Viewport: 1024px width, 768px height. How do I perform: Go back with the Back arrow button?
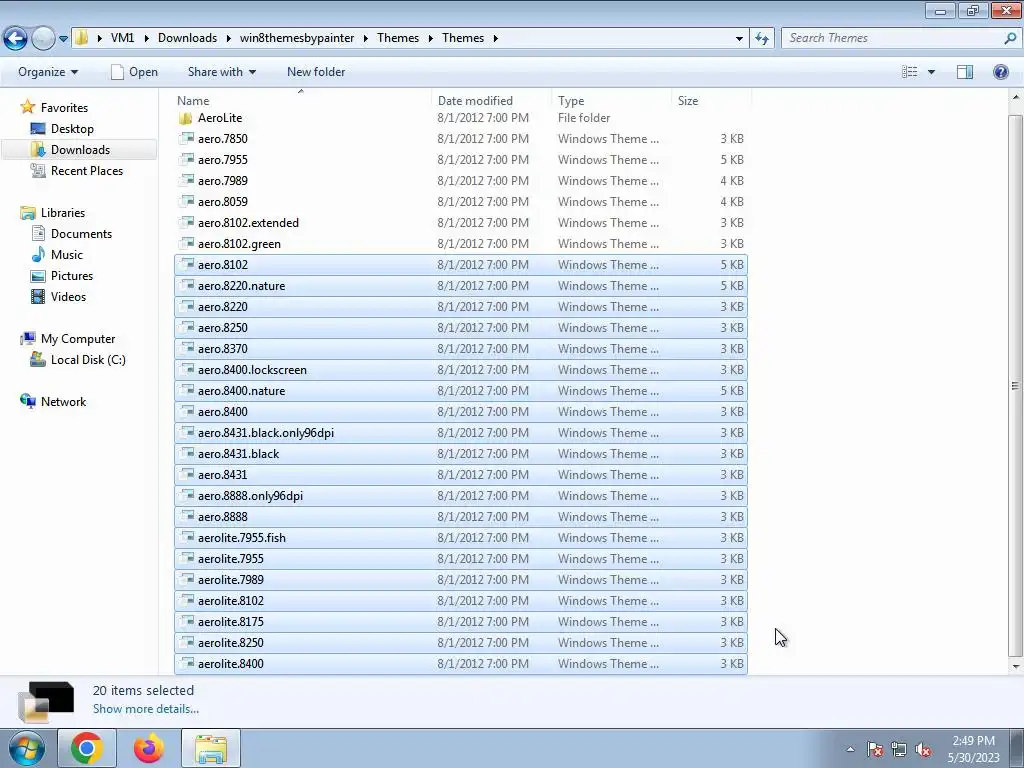(16, 39)
